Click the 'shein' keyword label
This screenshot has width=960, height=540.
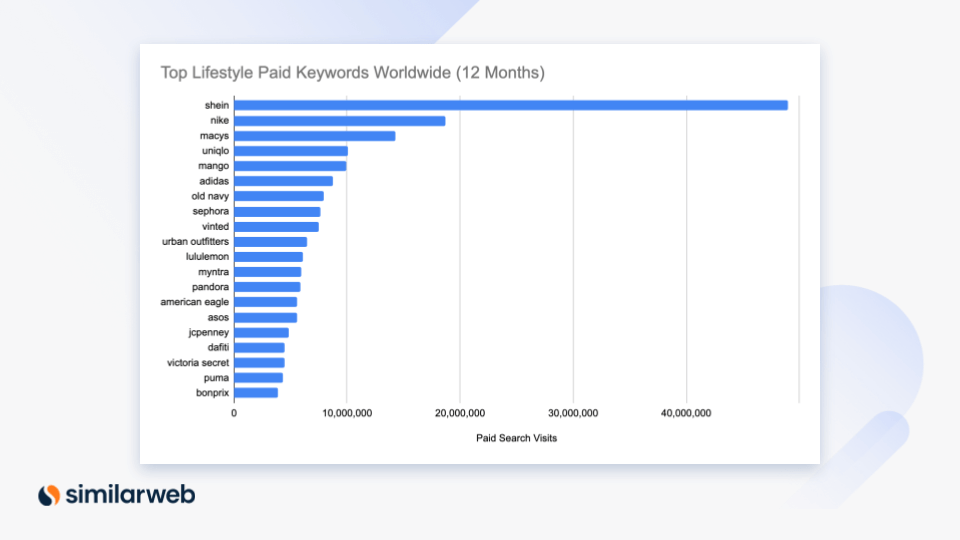tap(217, 105)
